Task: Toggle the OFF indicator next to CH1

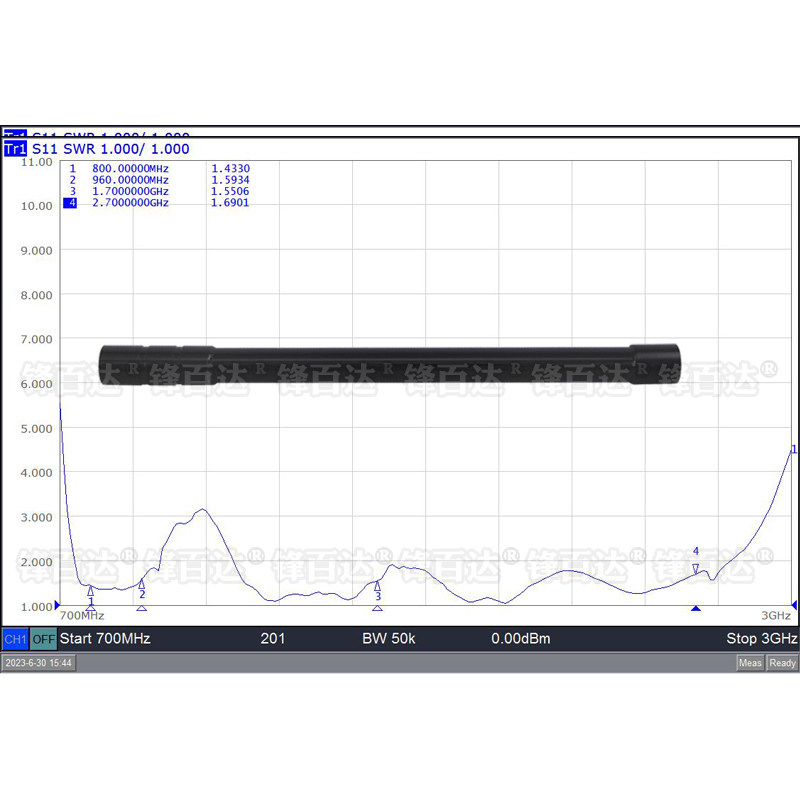Action: tap(43, 639)
